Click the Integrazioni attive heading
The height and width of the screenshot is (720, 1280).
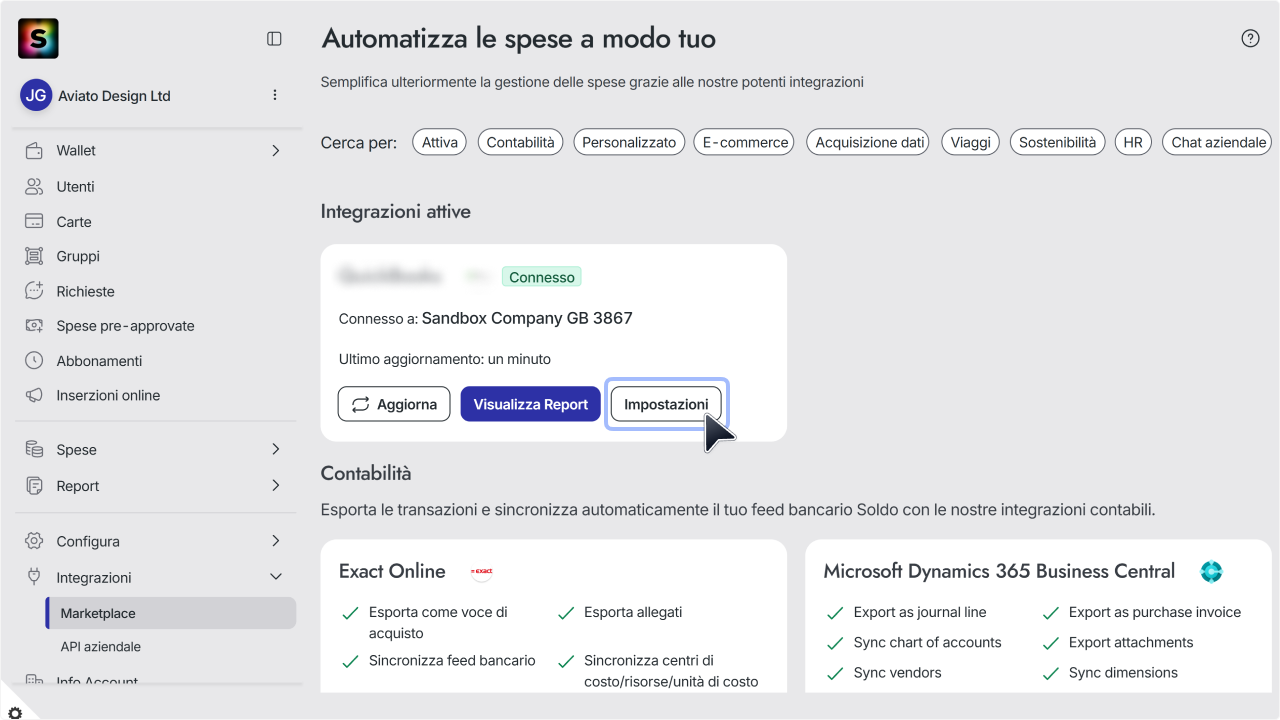[x=395, y=211]
